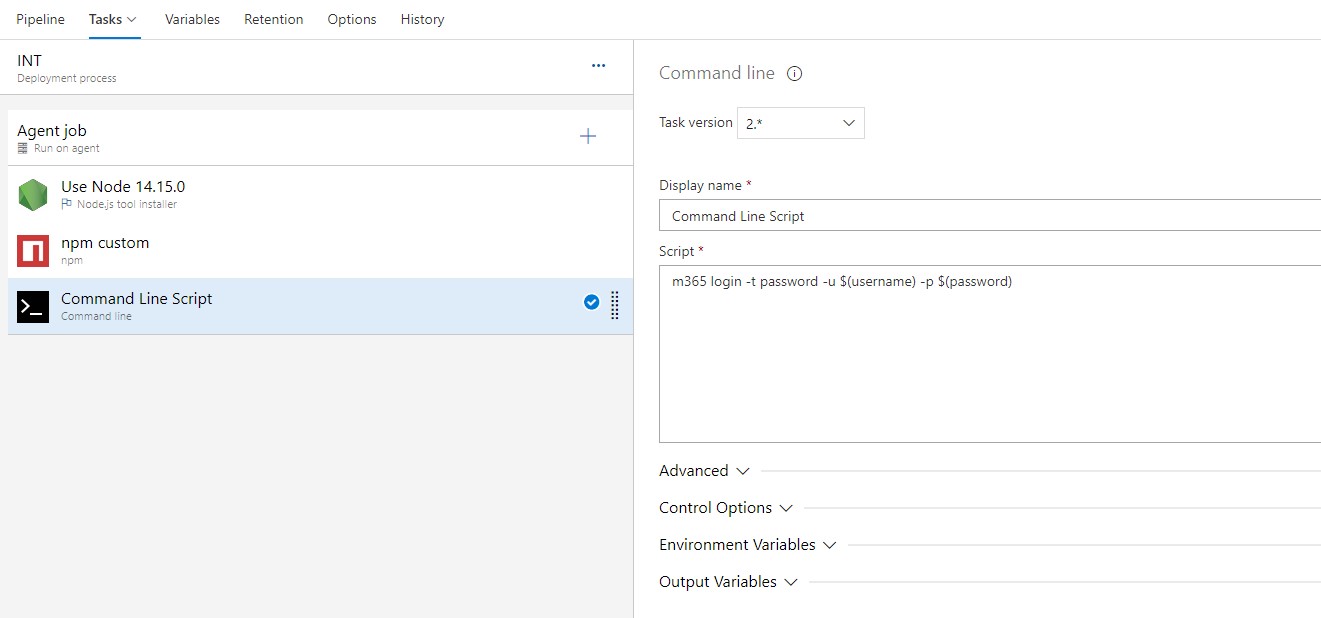Expand the Output Variables section
Image resolution: width=1321 pixels, height=618 pixels.
[728, 582]
